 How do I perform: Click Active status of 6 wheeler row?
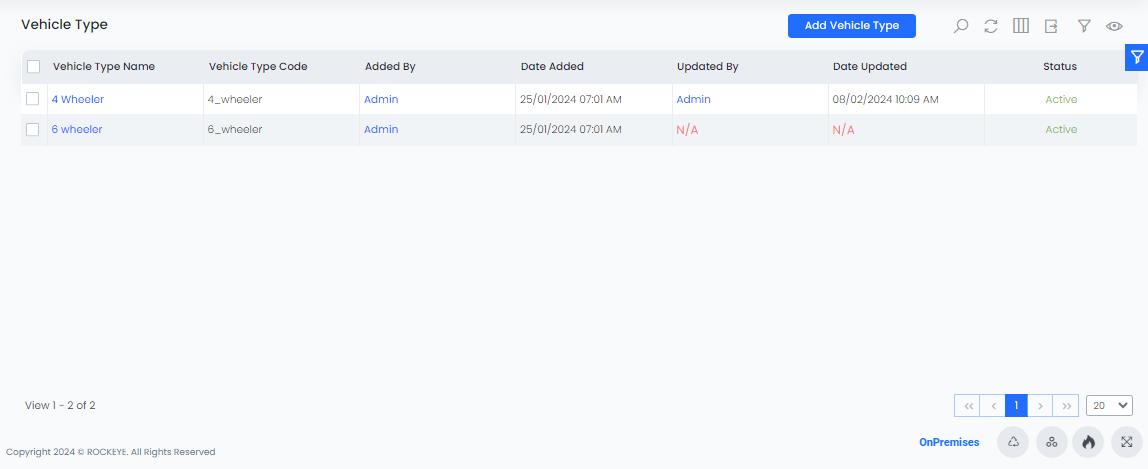tap(1061, 130)
